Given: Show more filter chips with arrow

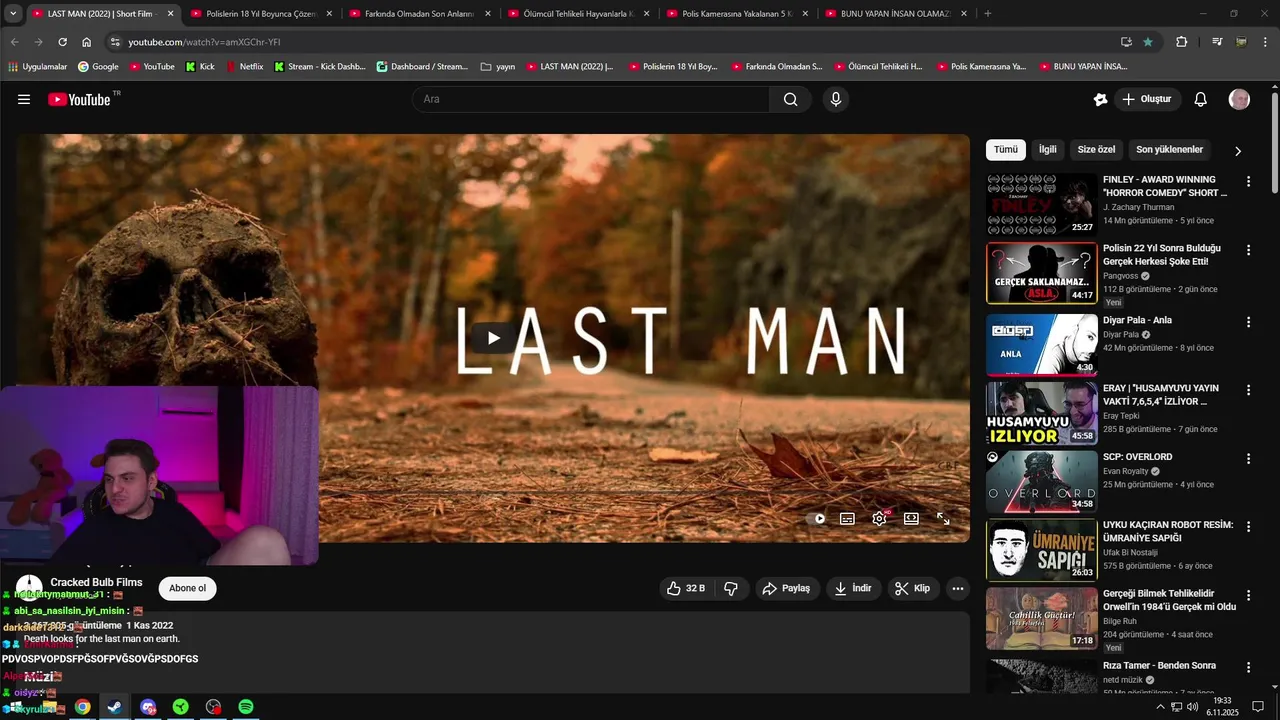Looking at the screenshot, I should tap(1238, 151).
